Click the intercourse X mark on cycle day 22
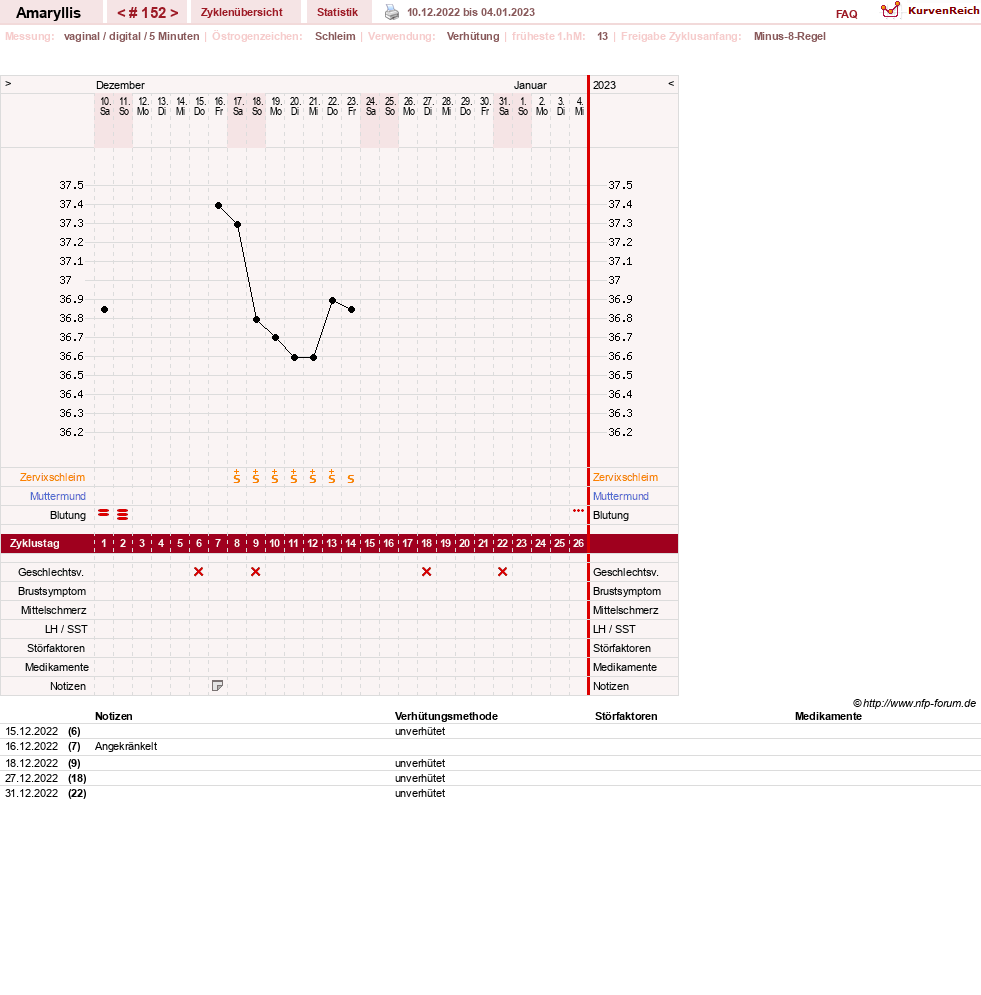The width and height of the screenshot is (981, 995). [503, 572]
